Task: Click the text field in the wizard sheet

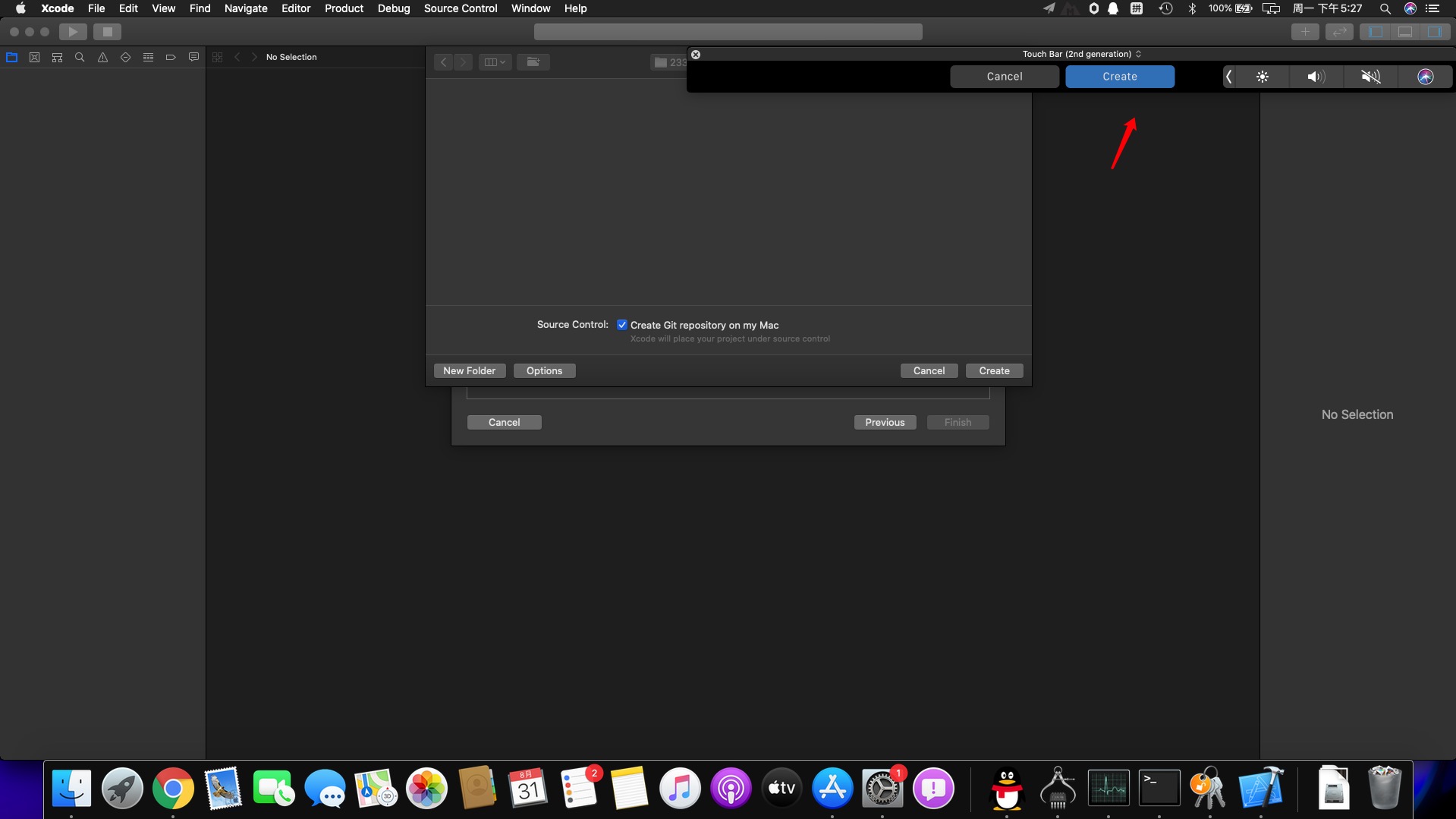Action: pyautogui.click(x=728, y=392)
